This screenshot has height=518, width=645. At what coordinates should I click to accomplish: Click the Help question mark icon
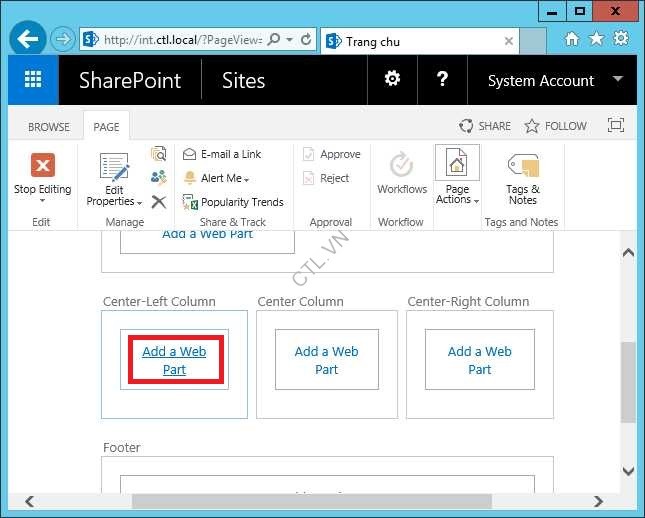tap(443, 80)
